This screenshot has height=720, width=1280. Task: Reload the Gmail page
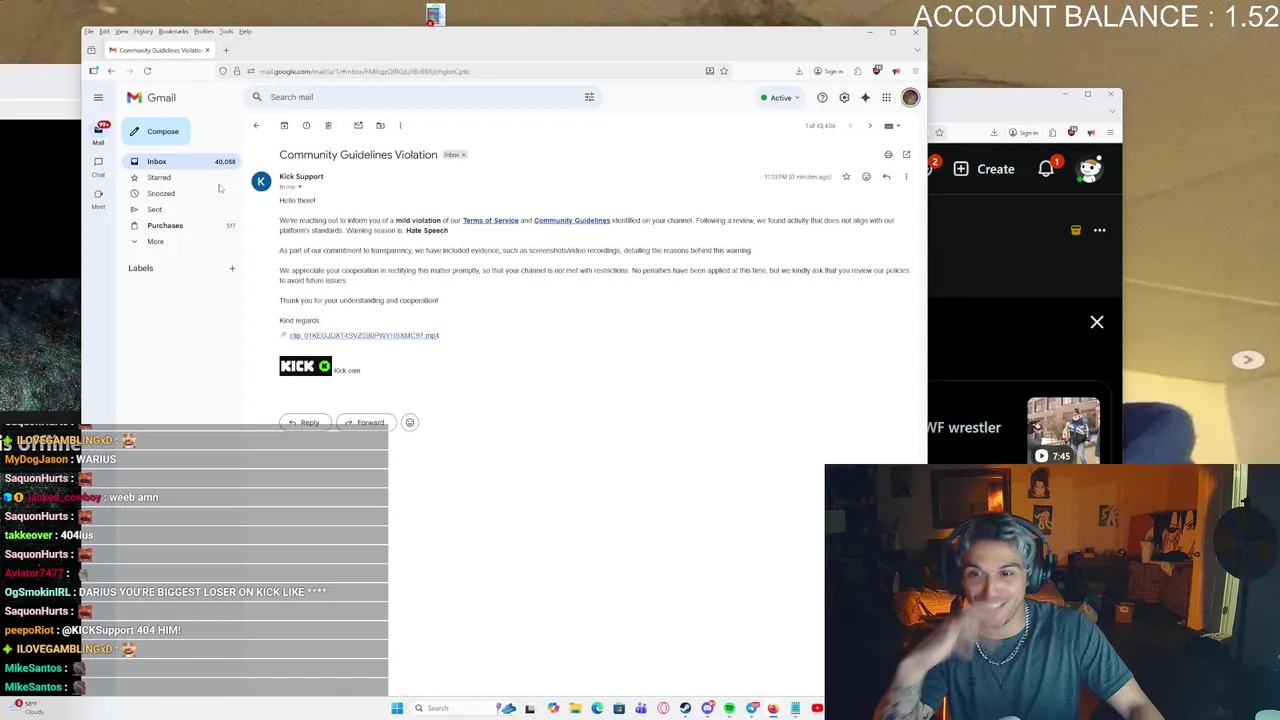click(x=147, y=71)
